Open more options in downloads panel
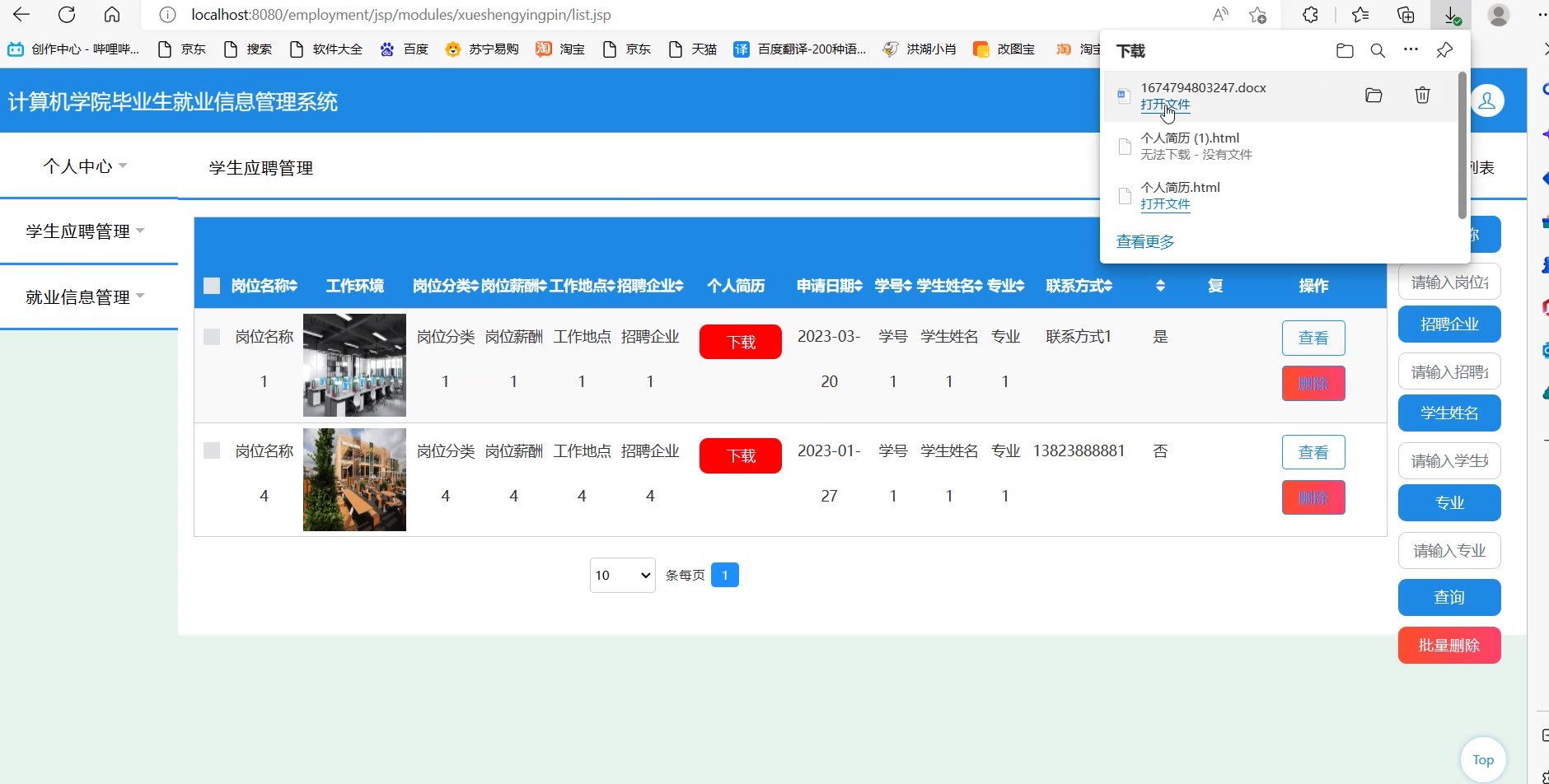Screen dimensions: 1549x784 pos(1411,50)
